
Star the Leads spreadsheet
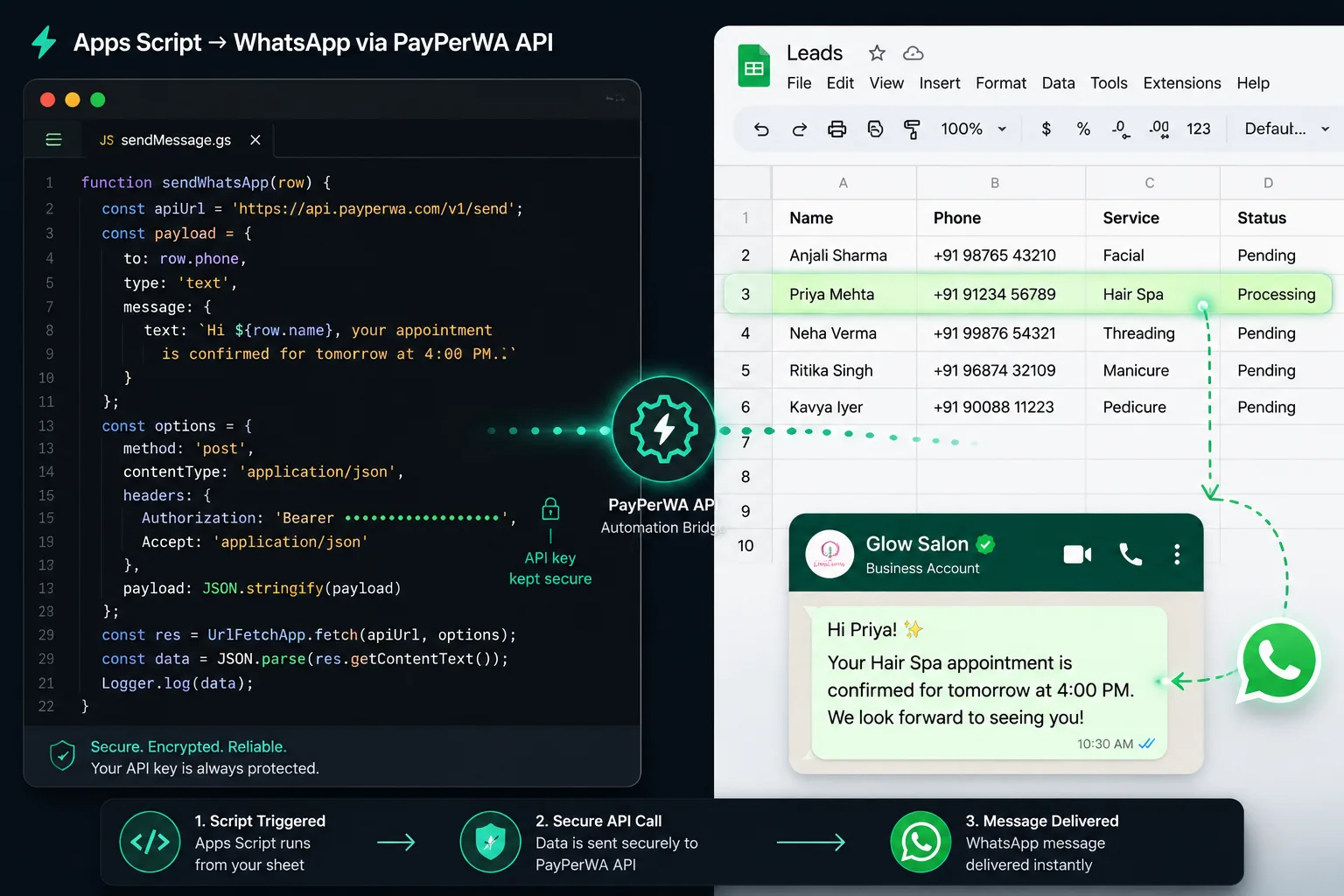point(877,53)
